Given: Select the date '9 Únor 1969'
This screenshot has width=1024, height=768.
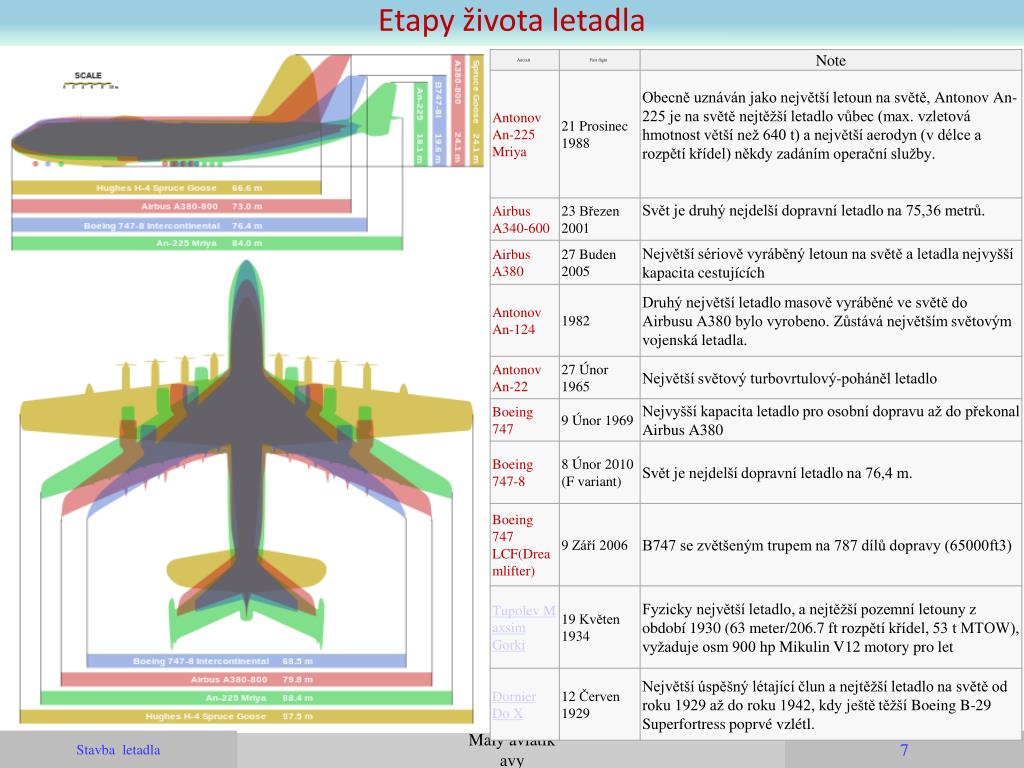Looking at the screenshot, I should (x=598, y=420).
